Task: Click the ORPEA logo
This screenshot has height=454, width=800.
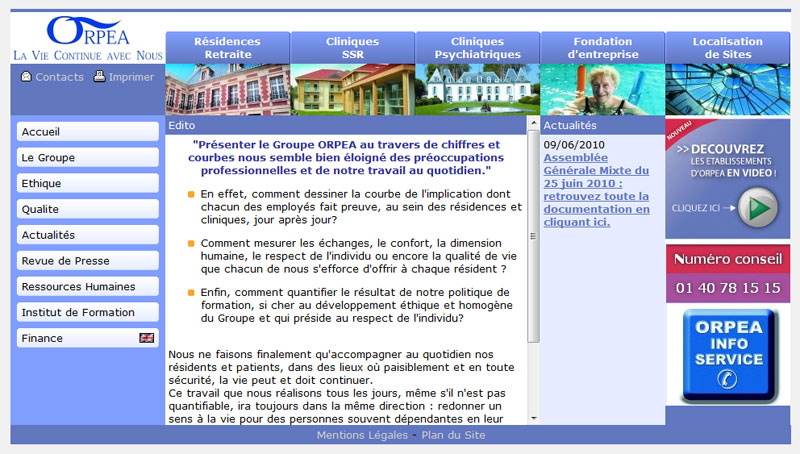Action: click(x=87, y=30)
